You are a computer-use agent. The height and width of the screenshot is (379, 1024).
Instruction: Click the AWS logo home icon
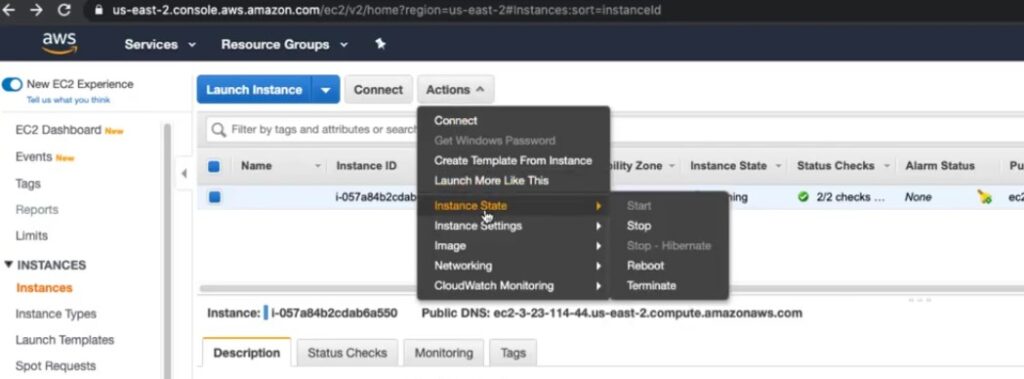click(59, 43)
